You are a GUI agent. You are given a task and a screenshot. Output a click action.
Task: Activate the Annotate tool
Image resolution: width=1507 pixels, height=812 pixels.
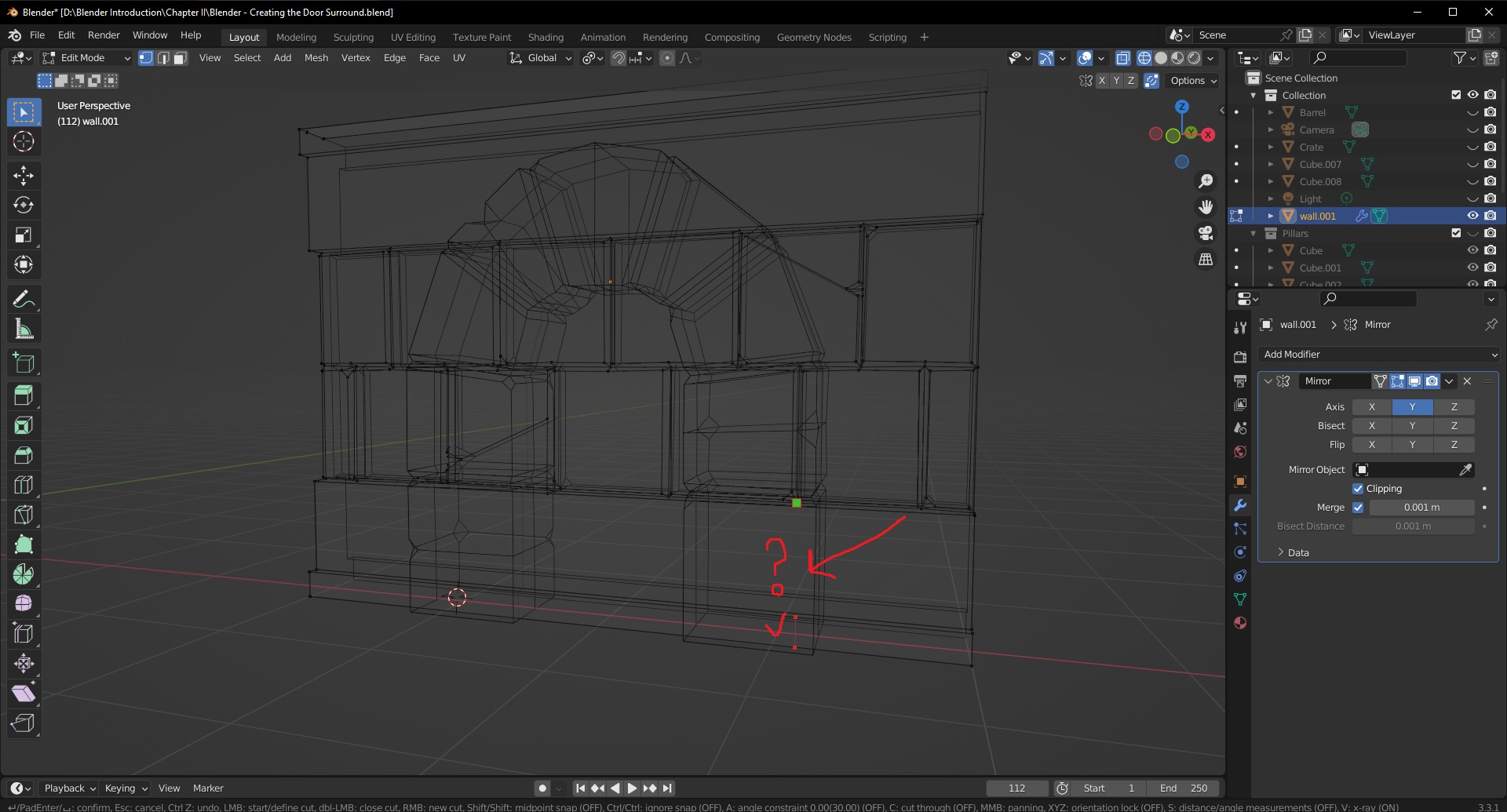24,298
